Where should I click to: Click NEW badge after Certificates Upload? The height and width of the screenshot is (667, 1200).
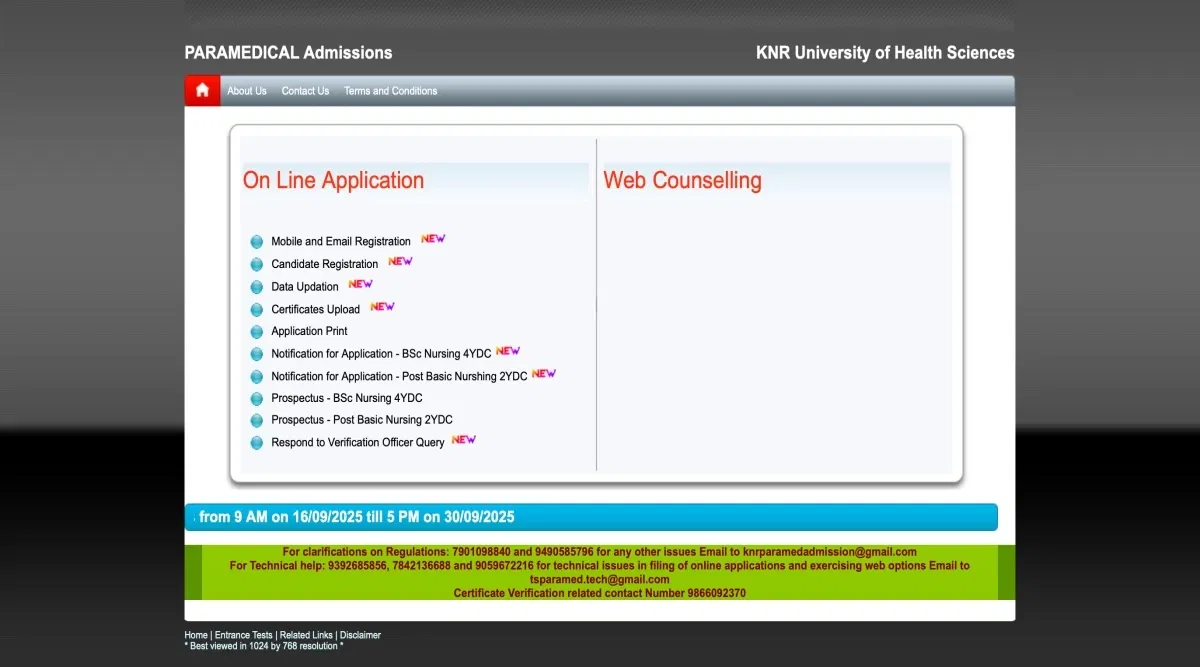click(382, 307)
